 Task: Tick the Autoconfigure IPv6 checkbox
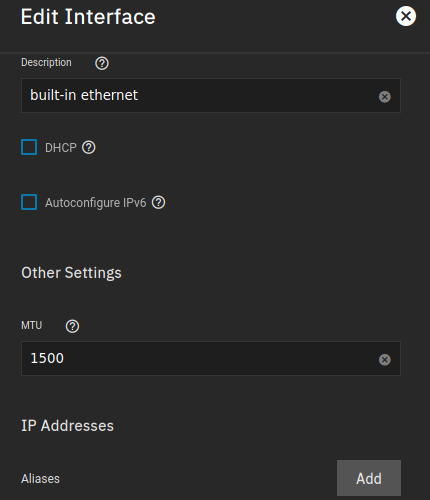pos(29,202)
